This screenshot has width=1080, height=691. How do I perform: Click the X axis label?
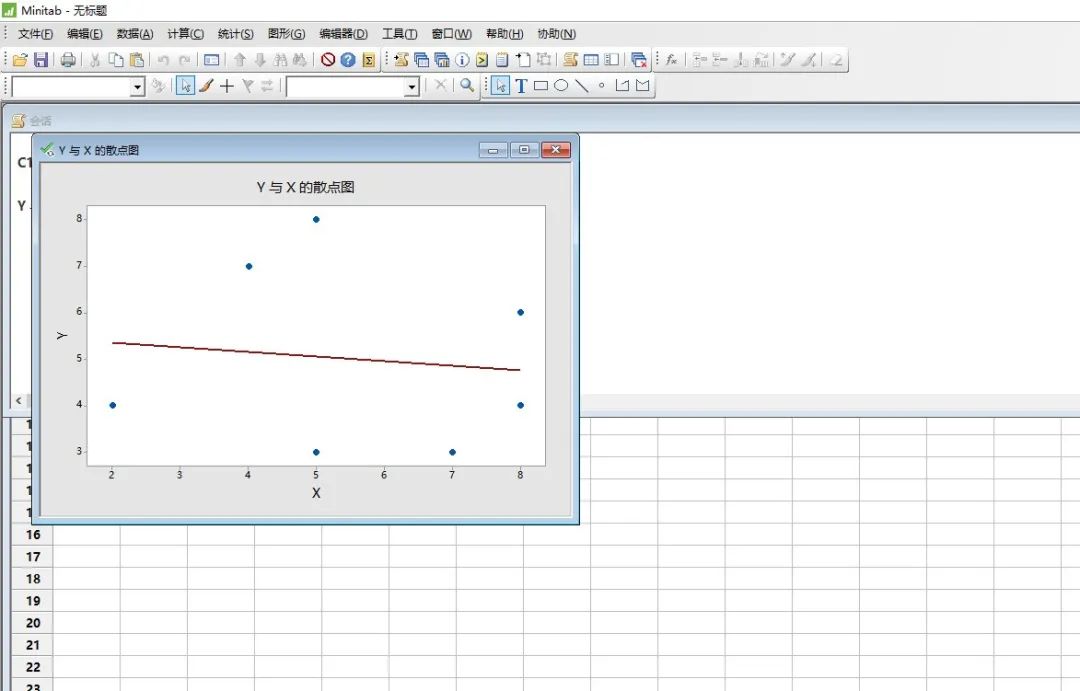[316, 493]
